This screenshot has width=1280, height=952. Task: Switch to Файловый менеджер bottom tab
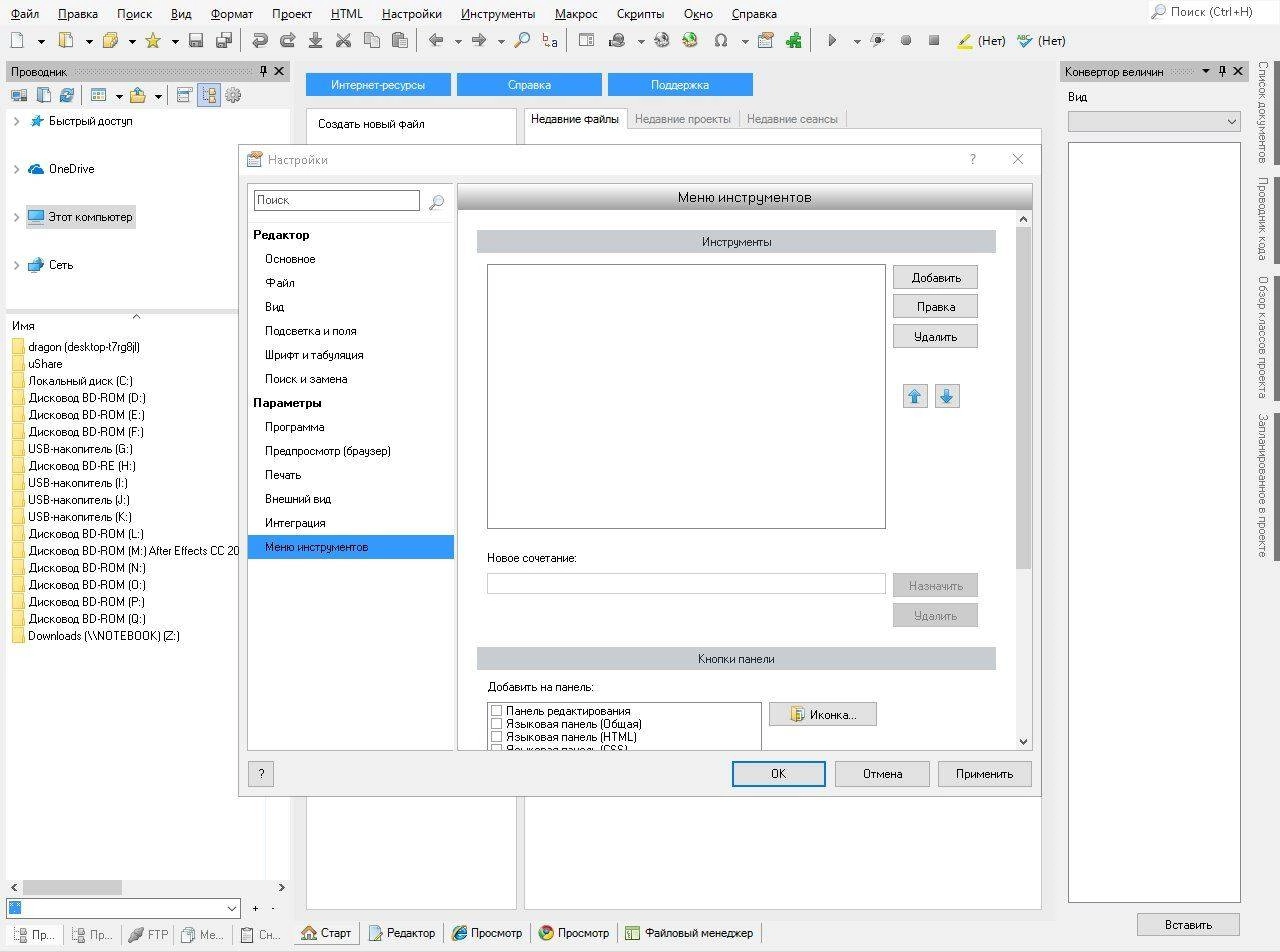click(x=689, y=933)
